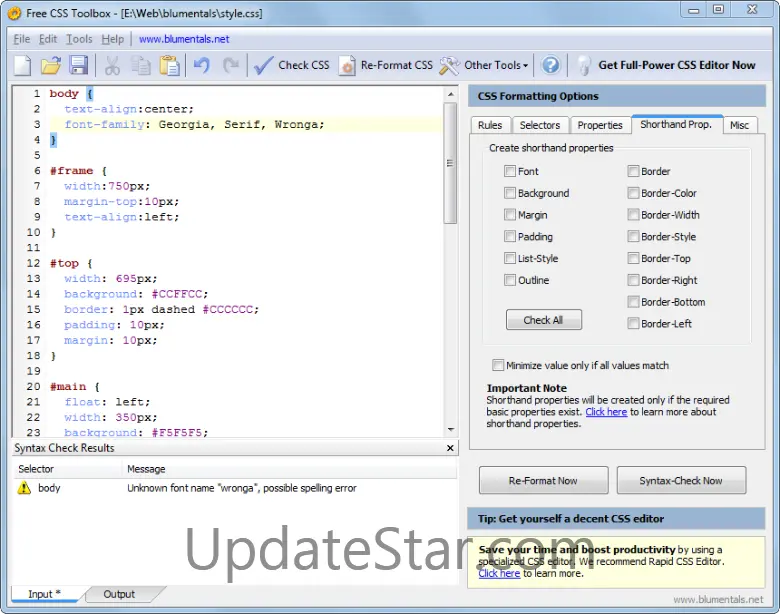Open the Other Tools dropdown
The height and width of the screenshot is (614, 780).
click(484, 65)
